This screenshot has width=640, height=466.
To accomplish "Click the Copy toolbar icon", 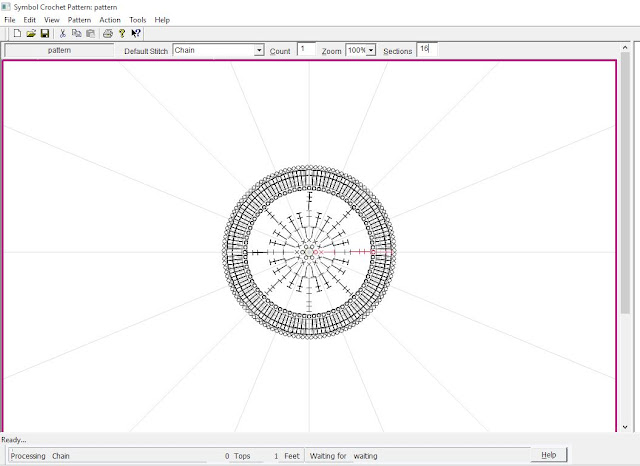I will pyautogui.click(x=76, y=33).
